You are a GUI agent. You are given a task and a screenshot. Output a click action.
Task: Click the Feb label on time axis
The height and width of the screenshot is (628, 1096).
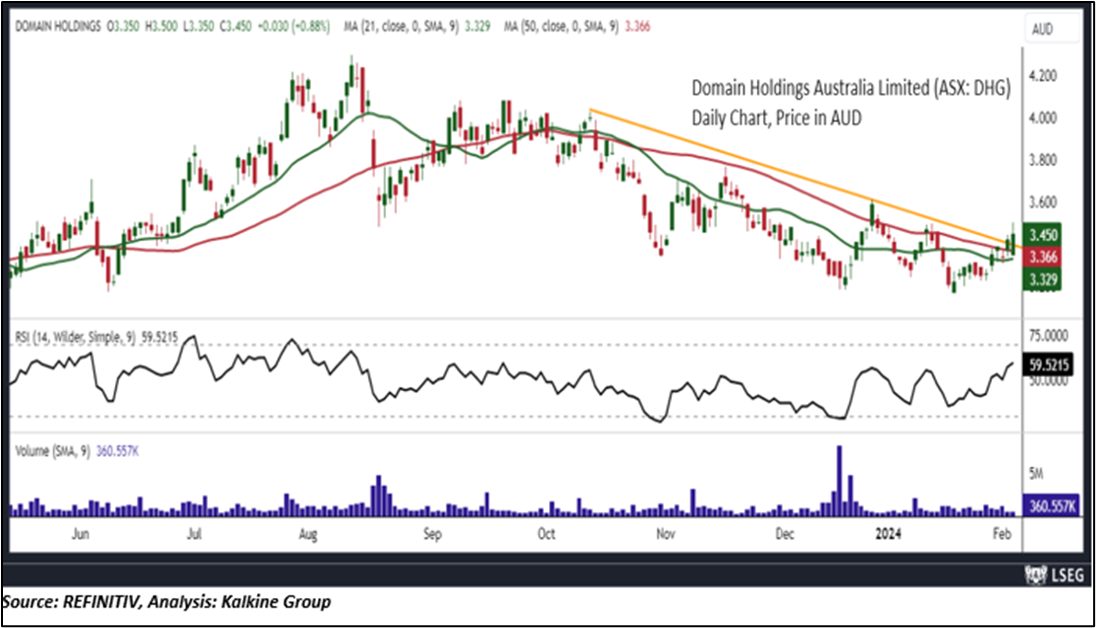[x=1002, y=534]
